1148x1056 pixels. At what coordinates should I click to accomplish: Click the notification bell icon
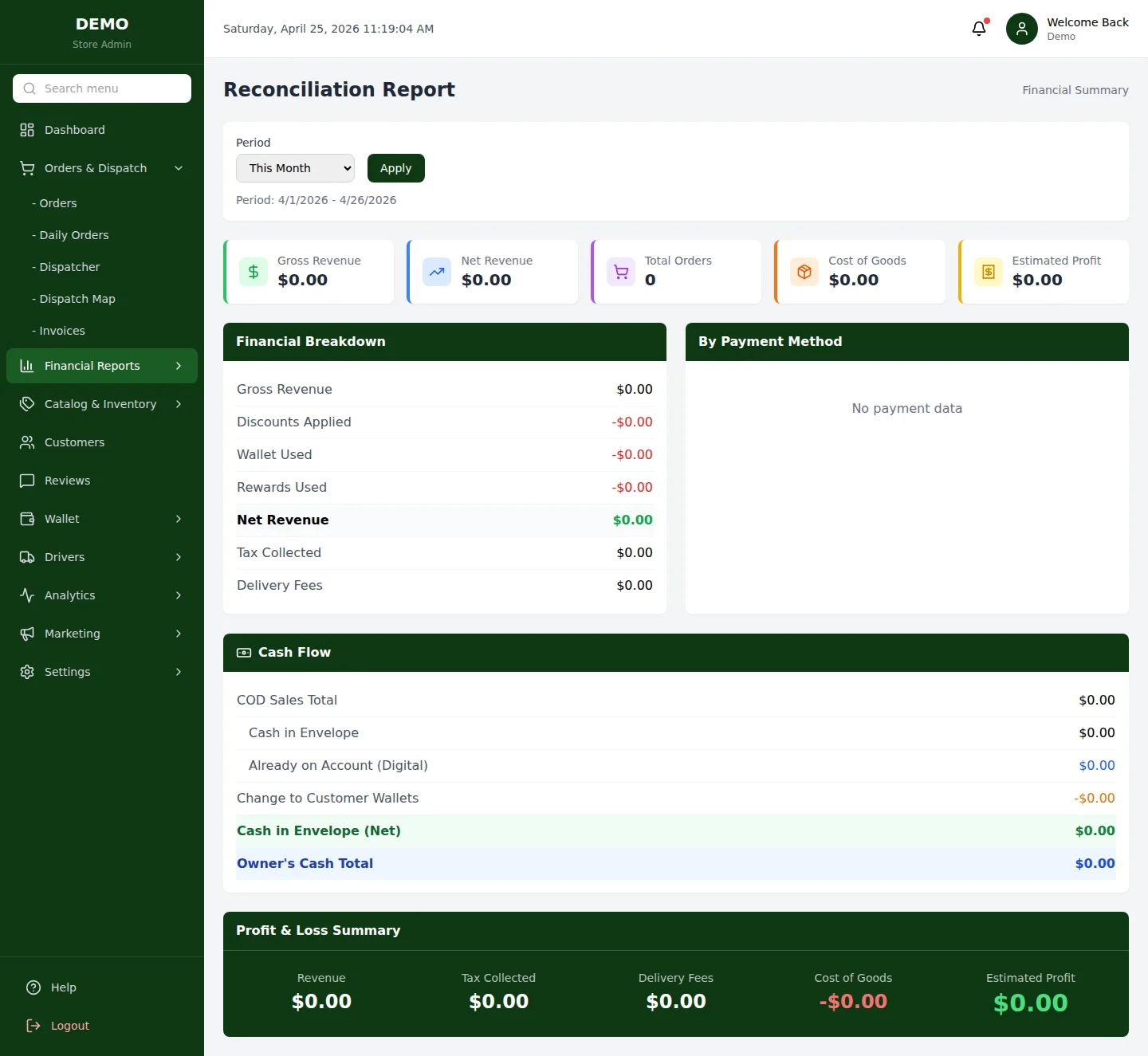point(979,29)
